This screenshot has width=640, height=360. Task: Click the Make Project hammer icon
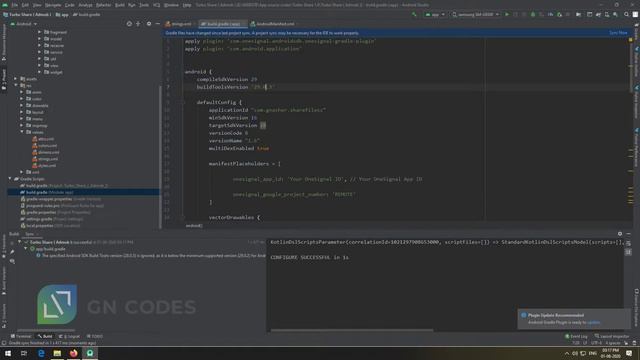tap(414, 15)
